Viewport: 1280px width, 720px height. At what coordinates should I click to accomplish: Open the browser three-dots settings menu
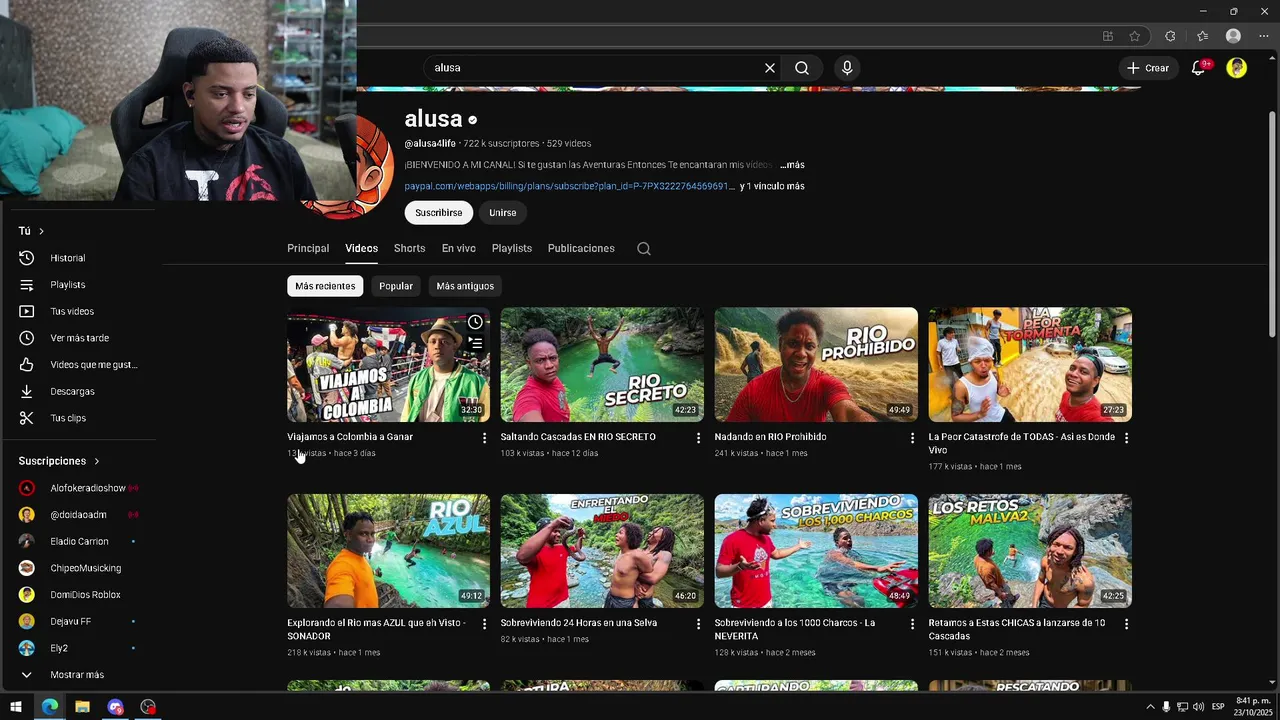click(1264, 36)
